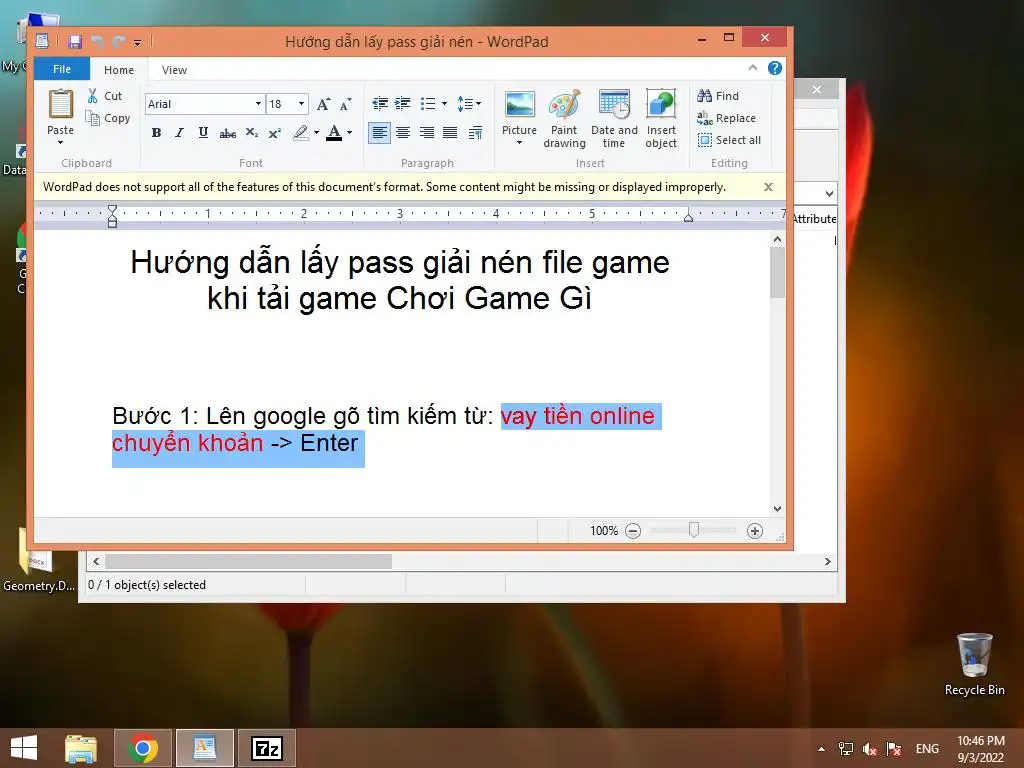Screen dimensions: 1024x768
Task: Switch to the Home tab
Action: tap(119, 70)
